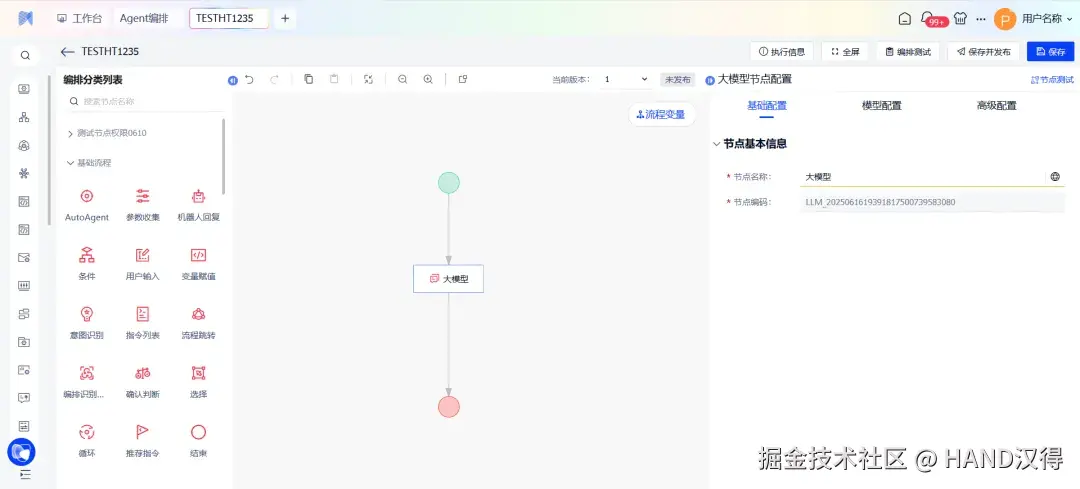Open the 工作台 tab
The height and width of the screenshot is (489, 1080).
coord(79,19)
